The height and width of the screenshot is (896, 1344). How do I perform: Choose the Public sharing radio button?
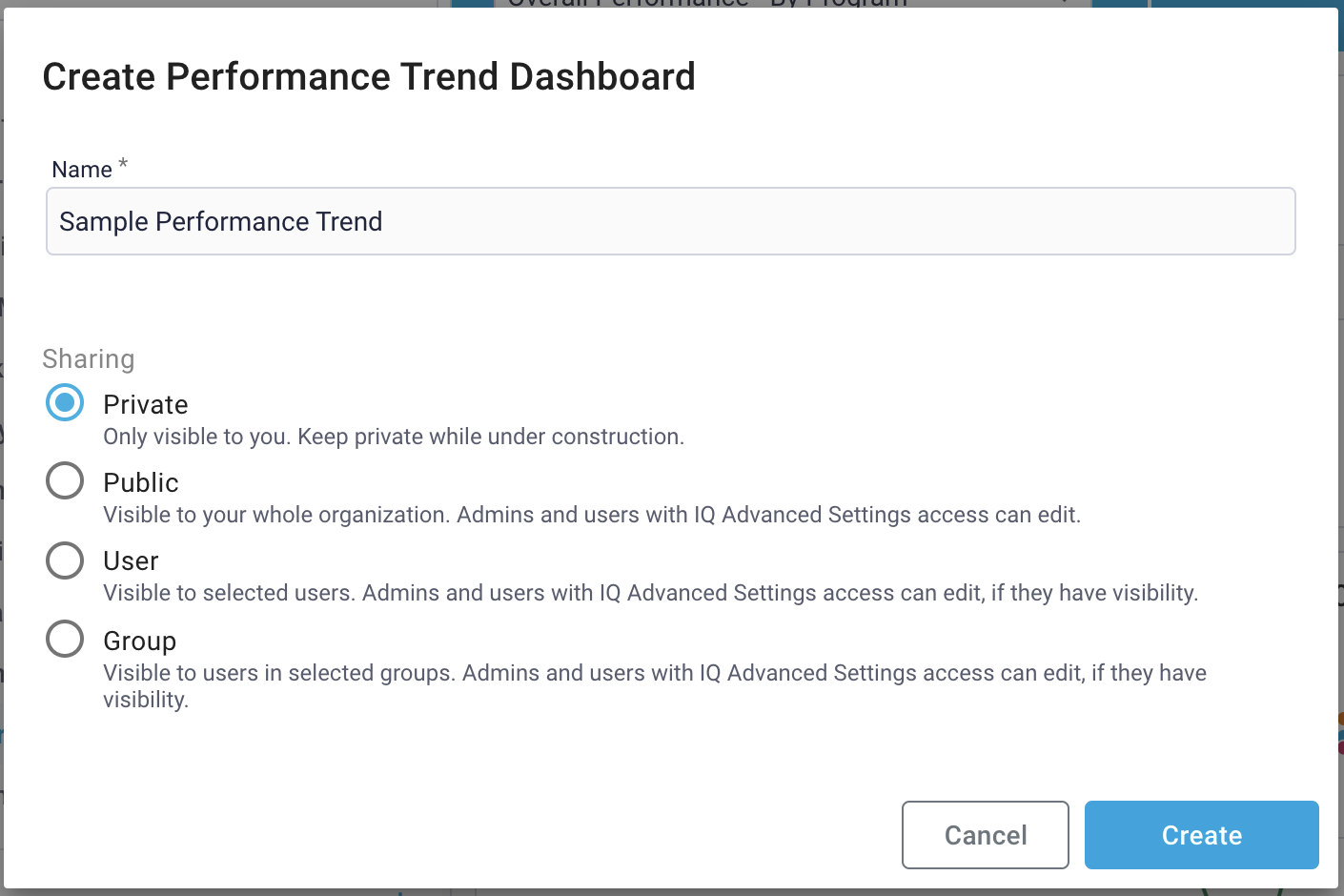65,481
